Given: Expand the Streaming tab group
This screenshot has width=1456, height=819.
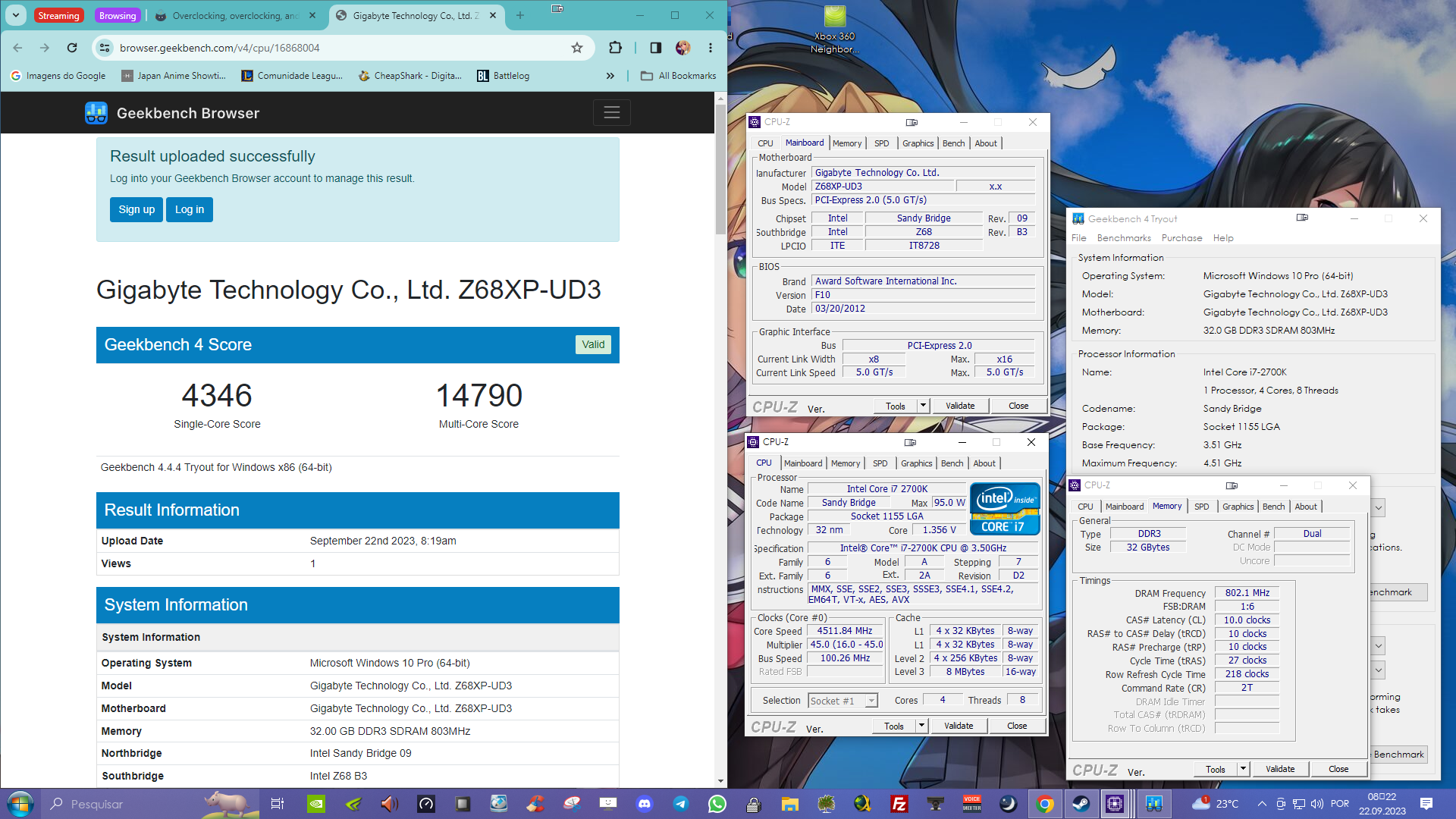Looking at the screenshot, I should click(x=58, y=15).
